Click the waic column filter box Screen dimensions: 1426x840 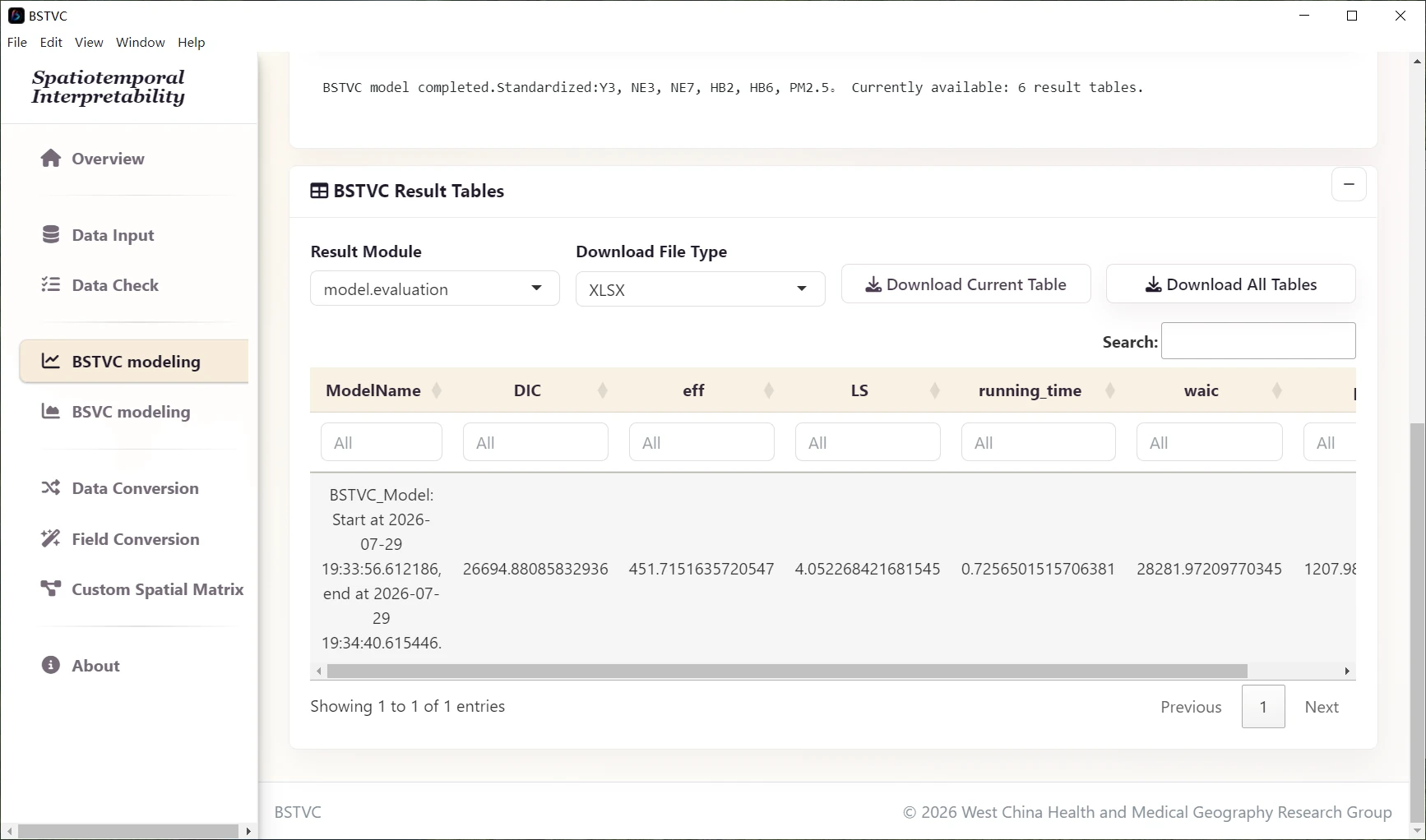tap(1210, 443)
